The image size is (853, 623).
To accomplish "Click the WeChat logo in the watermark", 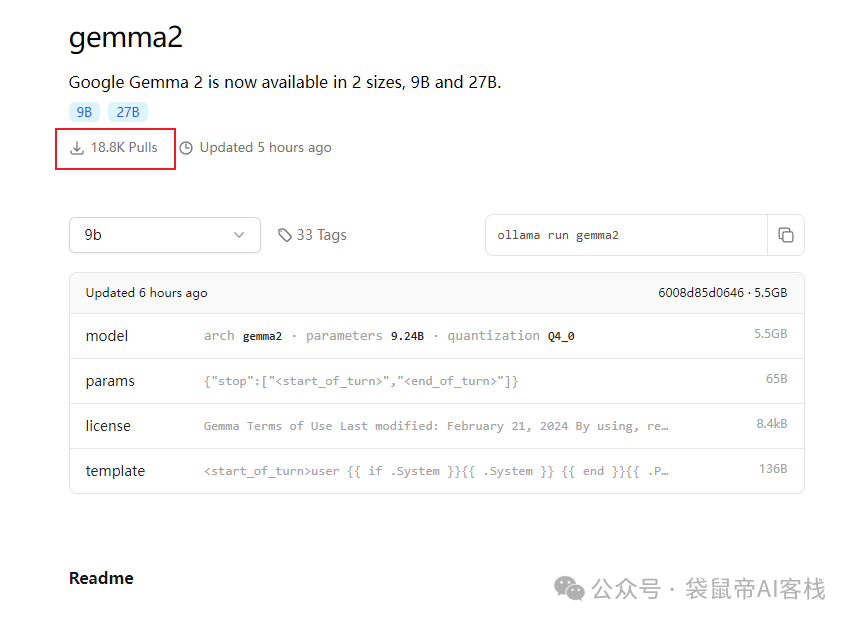I will point(570,589).
